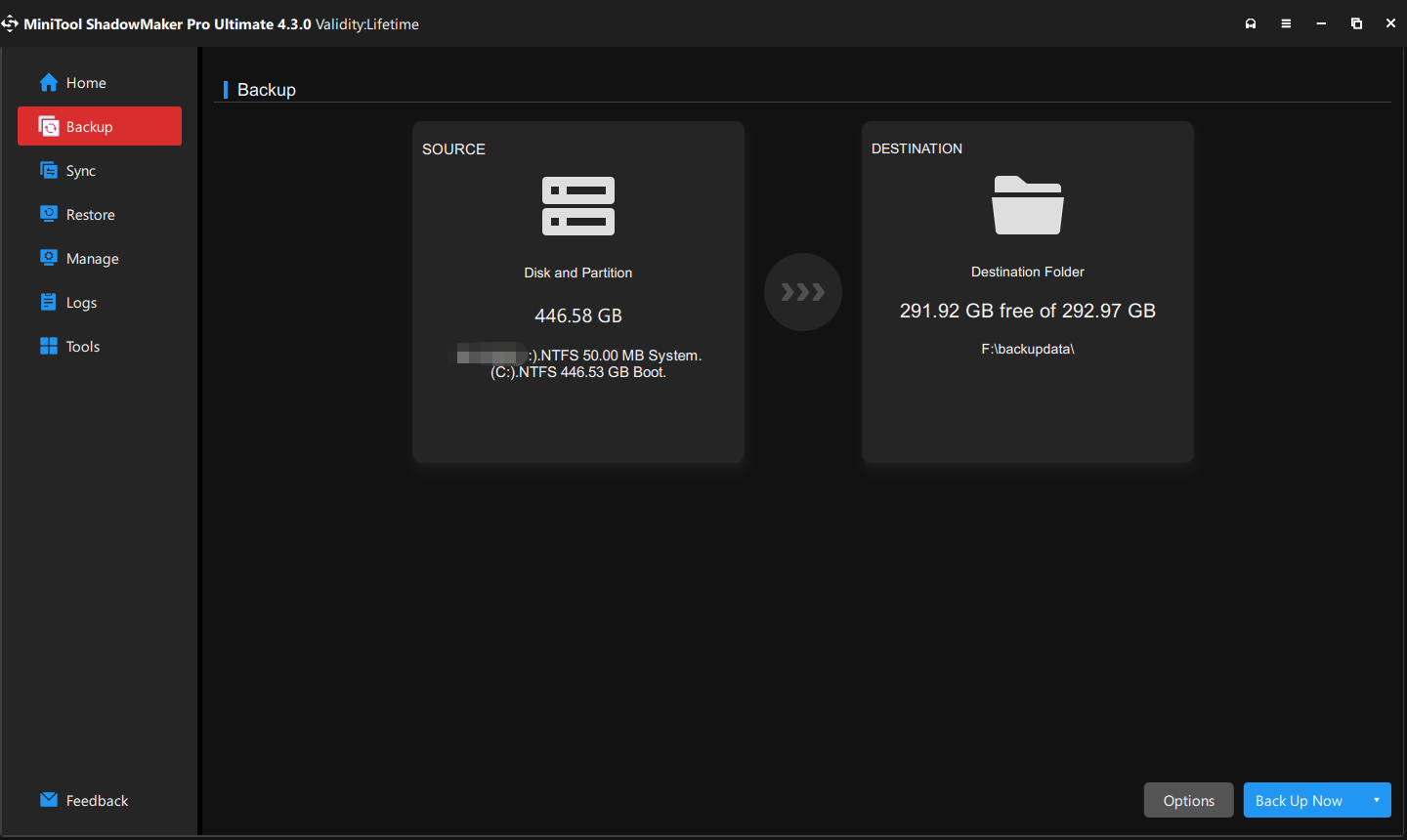
Task: Close the ShadowMaker window
Action: click(1390, 23)
